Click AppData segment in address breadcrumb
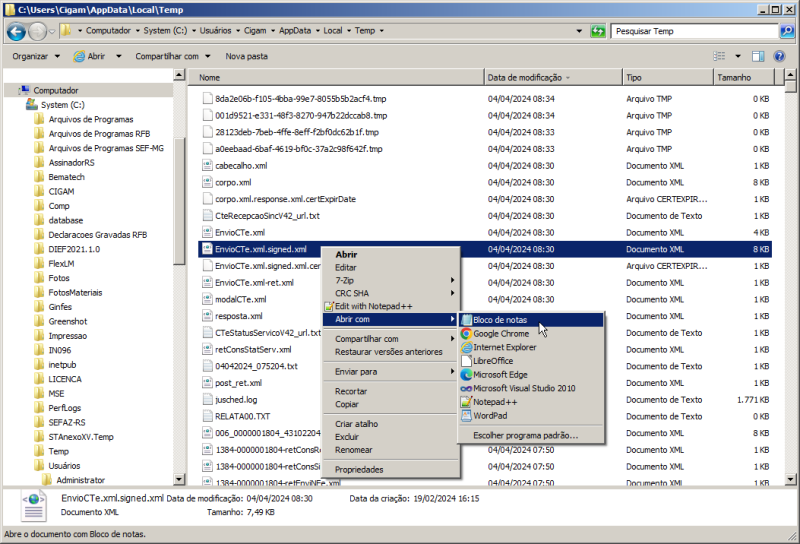 295,31
